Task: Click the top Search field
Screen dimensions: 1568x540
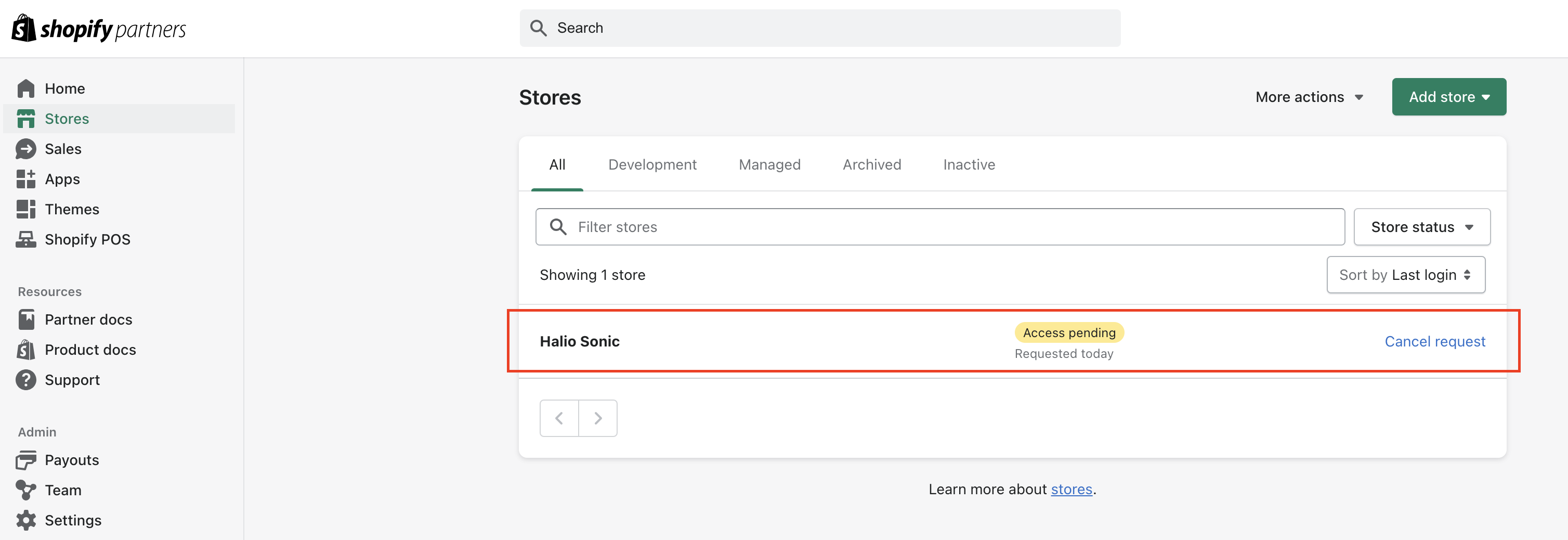Action: (820, 28)
